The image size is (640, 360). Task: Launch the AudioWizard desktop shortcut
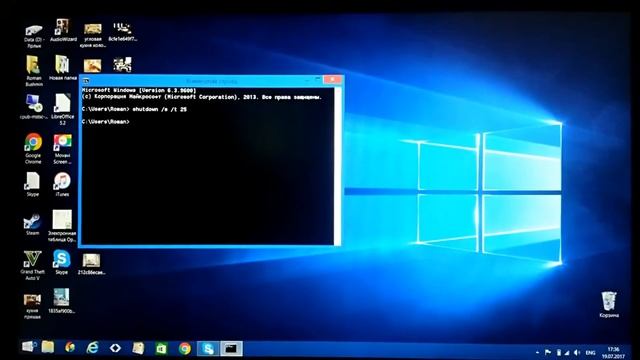[63, 30]
